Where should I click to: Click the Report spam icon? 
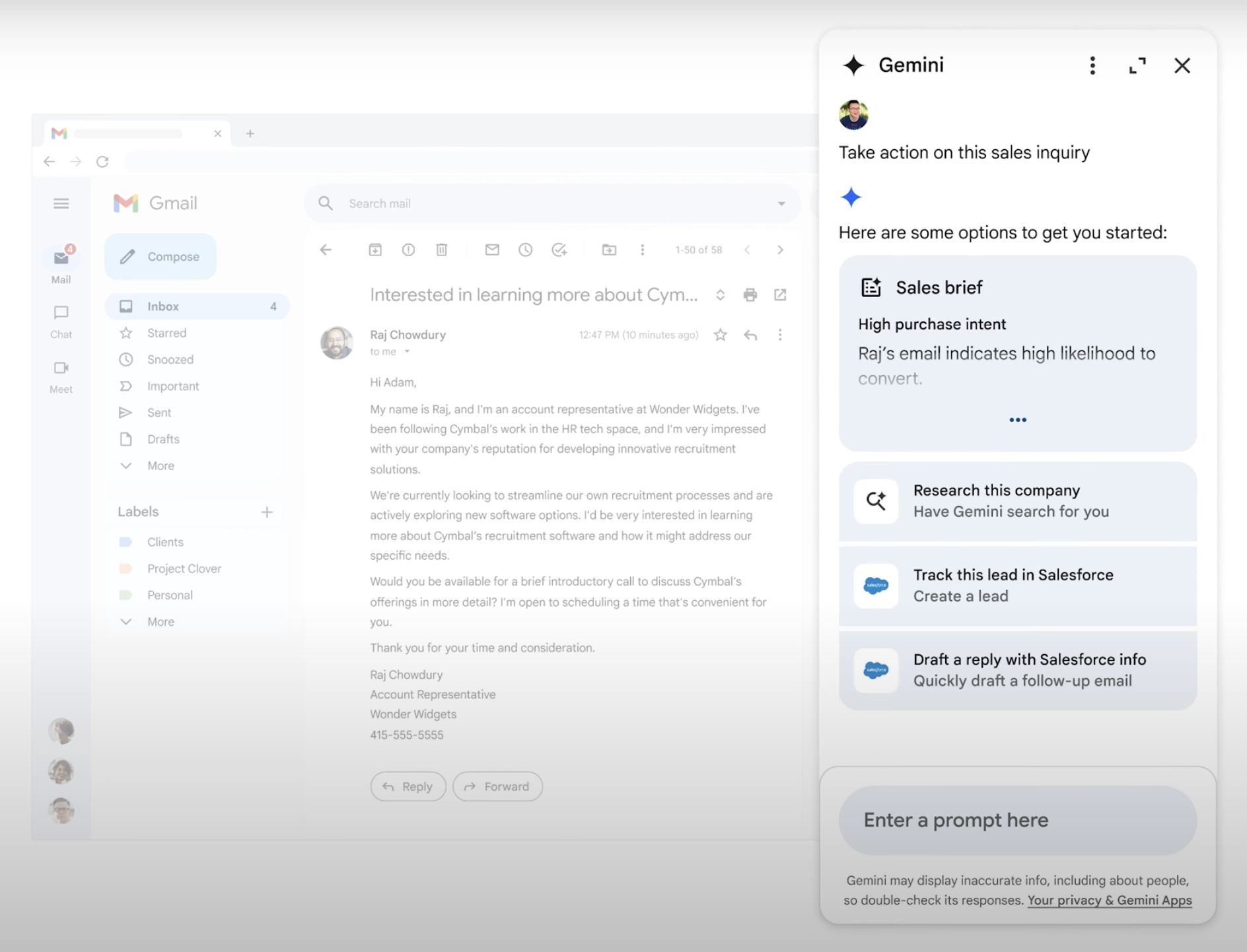pyautogui.click(x=408, y=250)
